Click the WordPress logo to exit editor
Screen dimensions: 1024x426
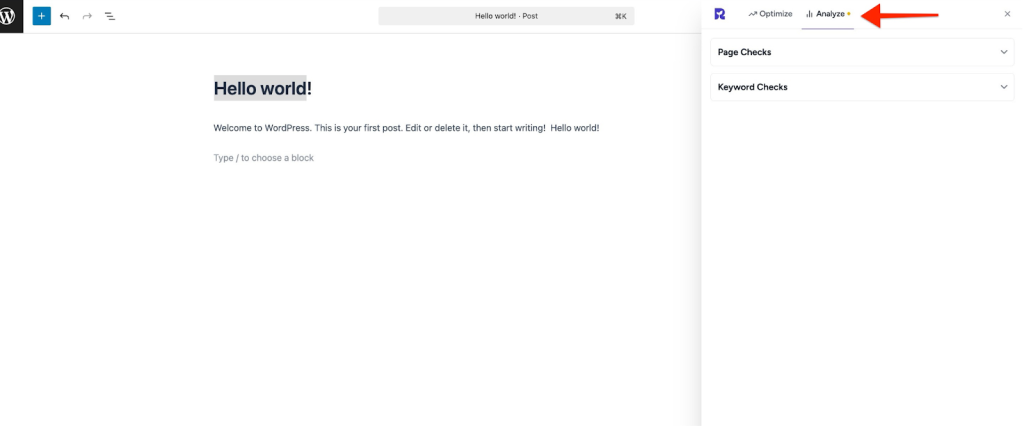pos(11,16)
